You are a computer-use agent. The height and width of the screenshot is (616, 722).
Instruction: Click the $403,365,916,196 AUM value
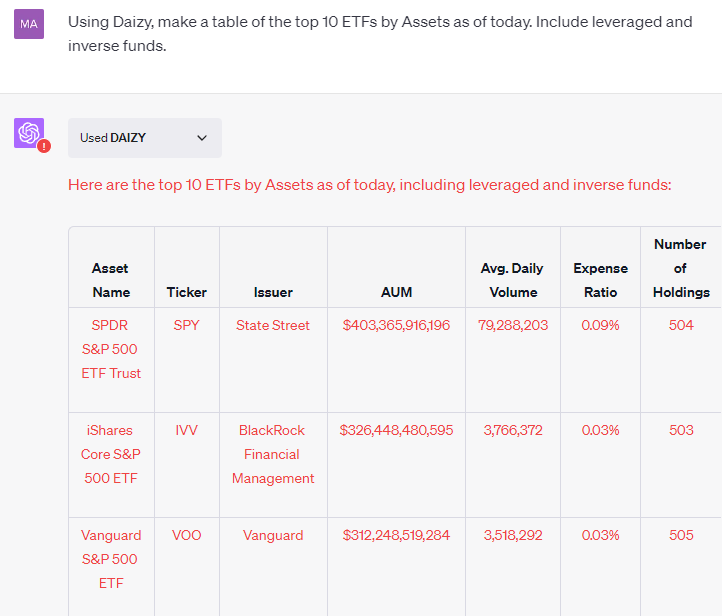pos(396,325)
